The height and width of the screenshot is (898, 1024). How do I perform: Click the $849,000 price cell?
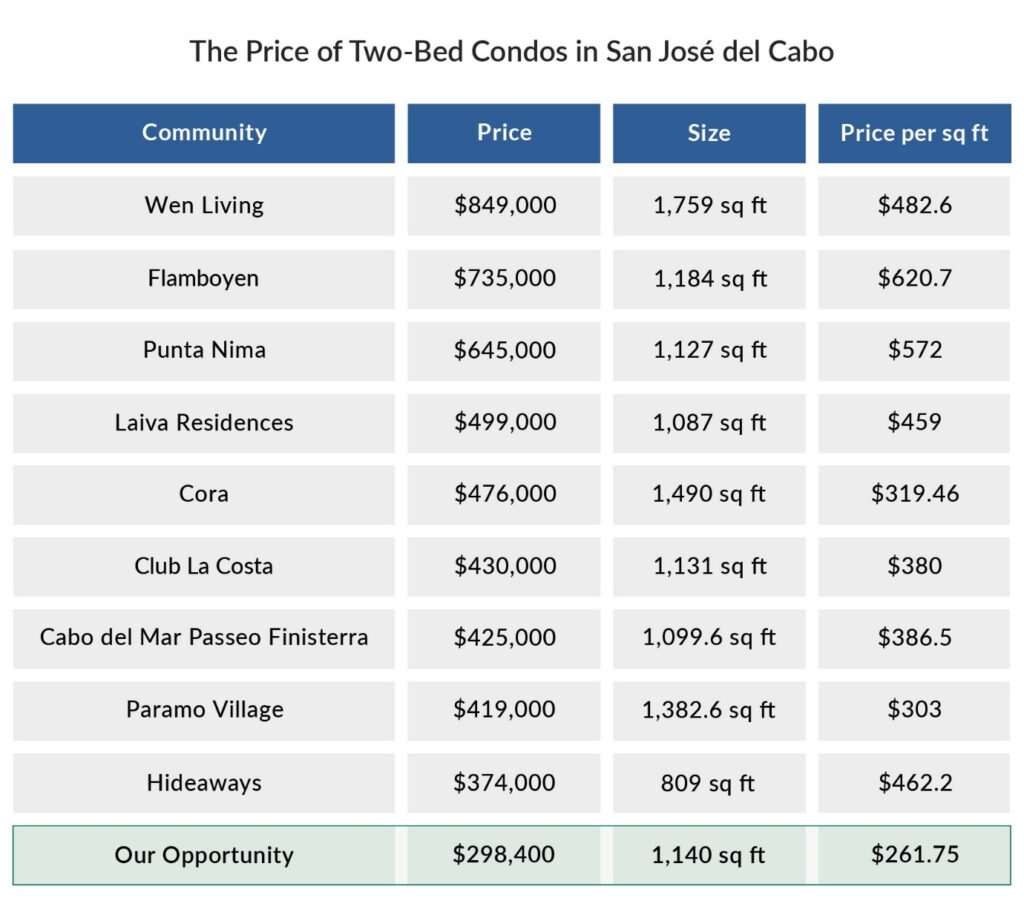[x=505, y=206]
